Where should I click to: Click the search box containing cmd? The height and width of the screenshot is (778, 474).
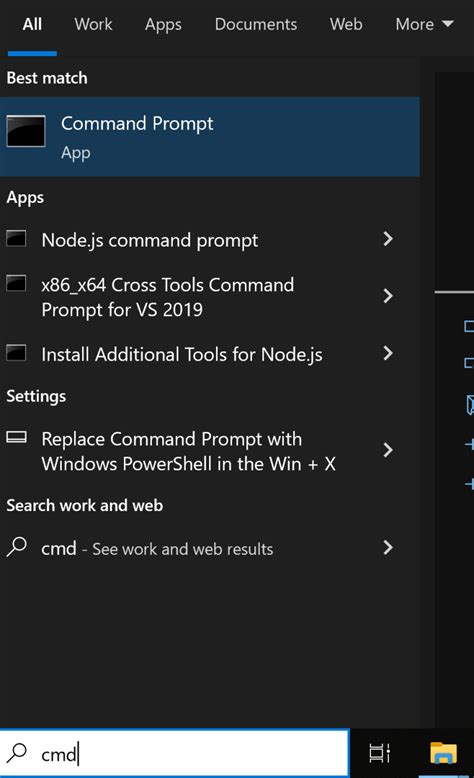(x=175, y=753)
